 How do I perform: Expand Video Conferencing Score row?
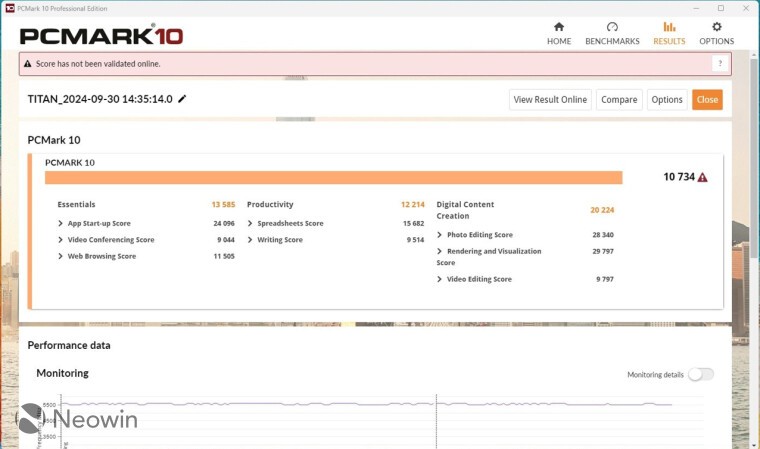pyautogui.click(x=61, y=240)
